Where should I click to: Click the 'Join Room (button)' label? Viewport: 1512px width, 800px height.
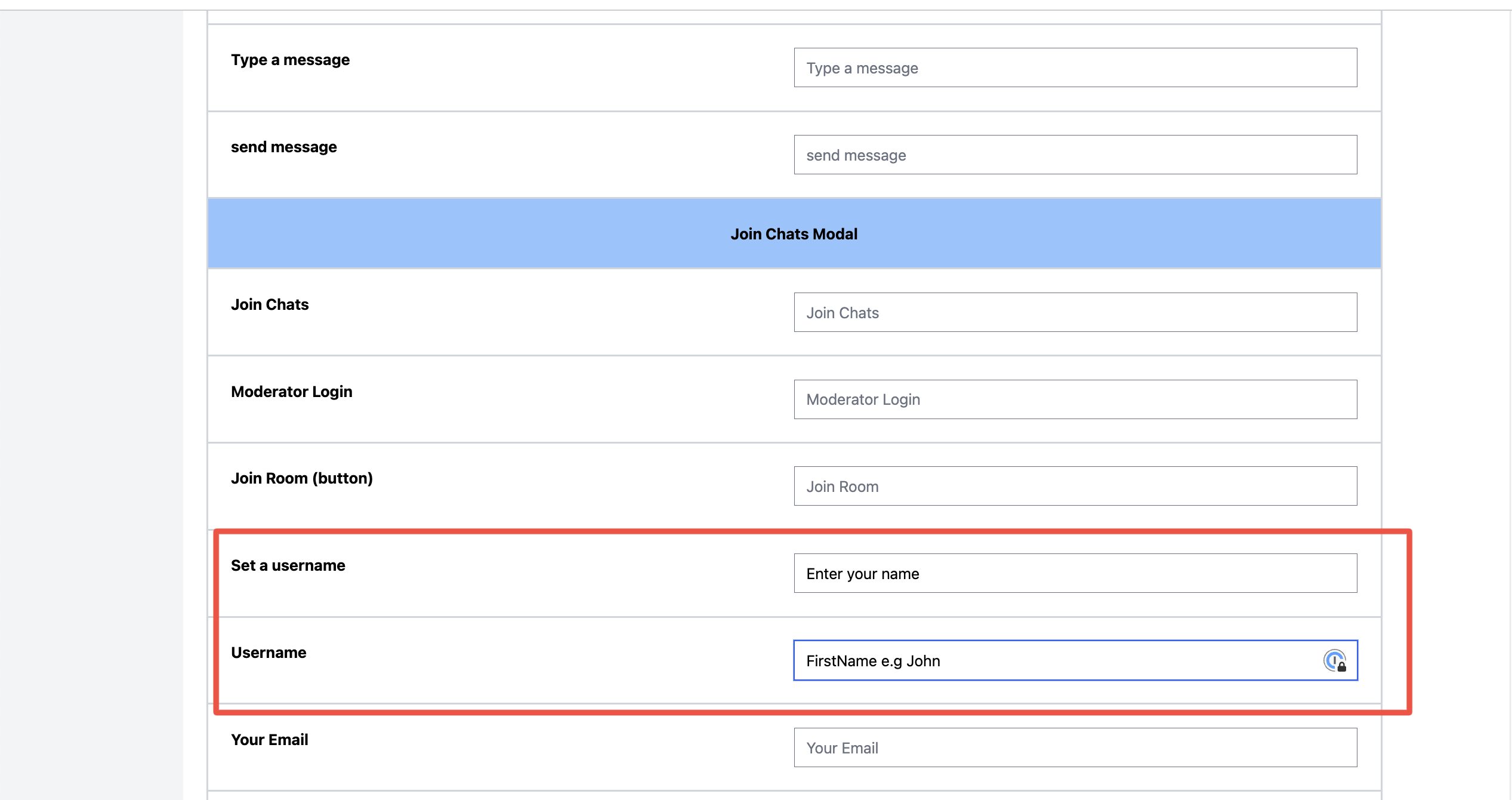302,478
